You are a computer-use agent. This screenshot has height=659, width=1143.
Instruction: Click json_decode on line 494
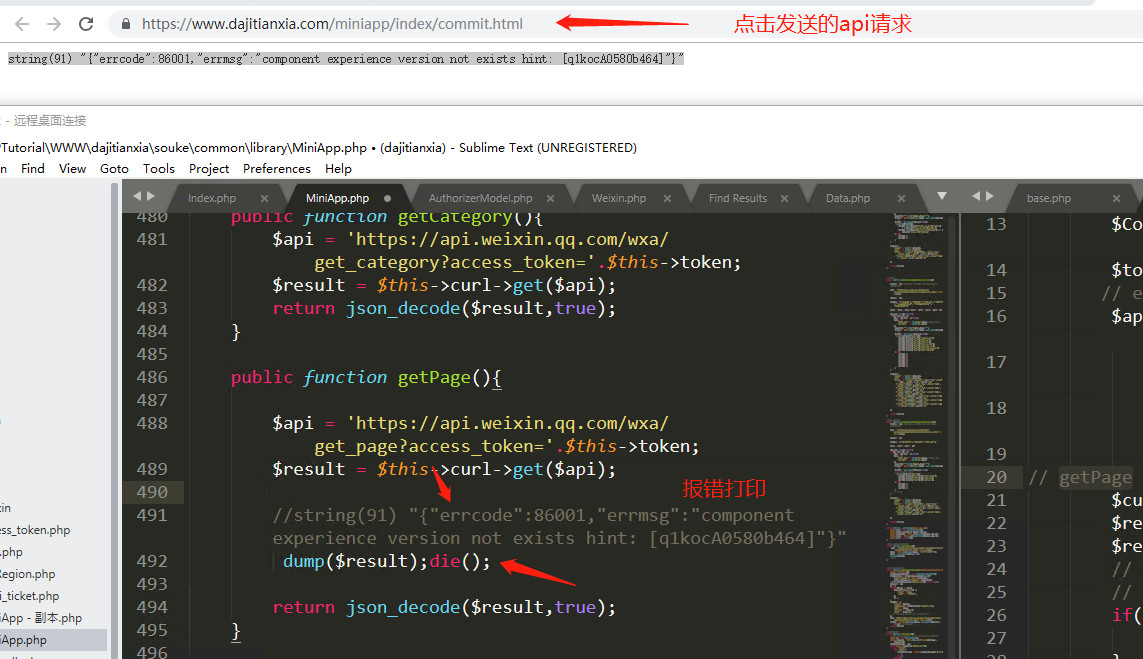click(x=403, y=607)
